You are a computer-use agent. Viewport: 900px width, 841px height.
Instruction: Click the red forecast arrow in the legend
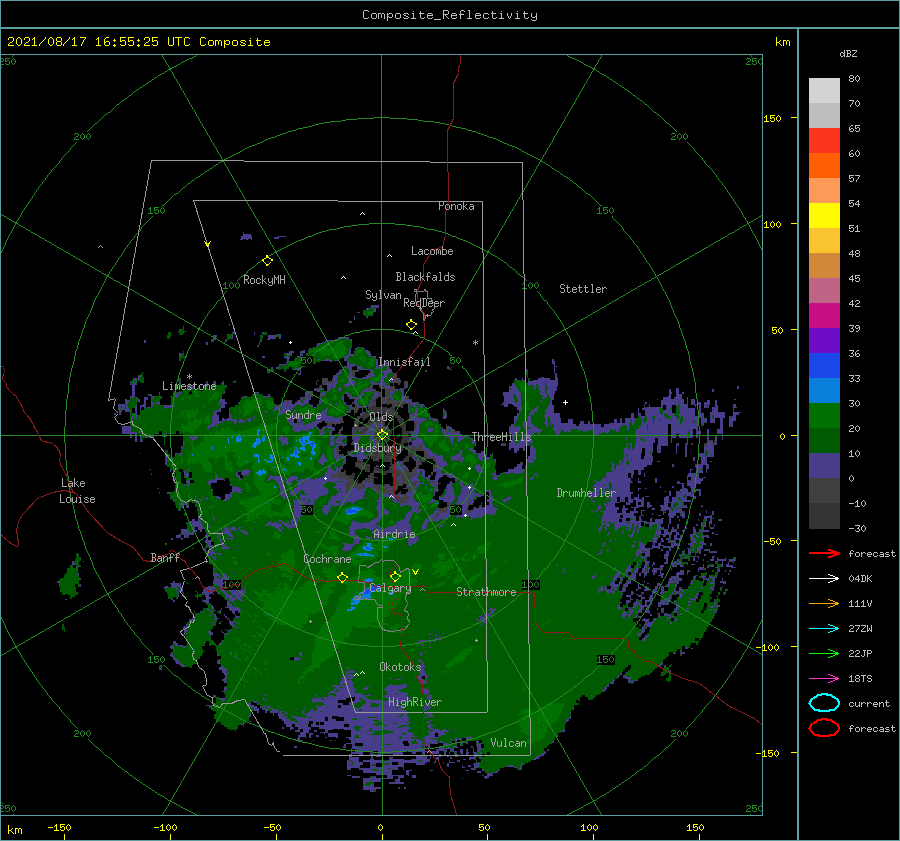click(x=824, y=553)
